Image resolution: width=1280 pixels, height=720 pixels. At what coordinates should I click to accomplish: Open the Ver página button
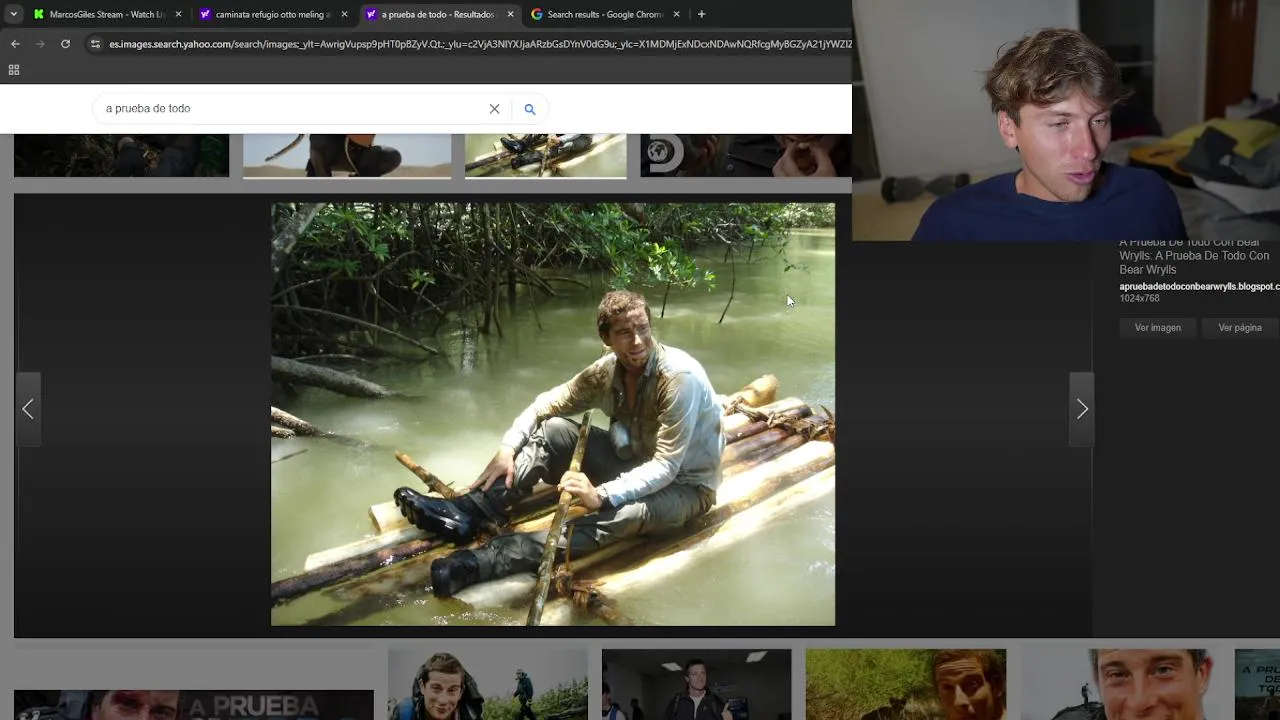point(1240,328)
